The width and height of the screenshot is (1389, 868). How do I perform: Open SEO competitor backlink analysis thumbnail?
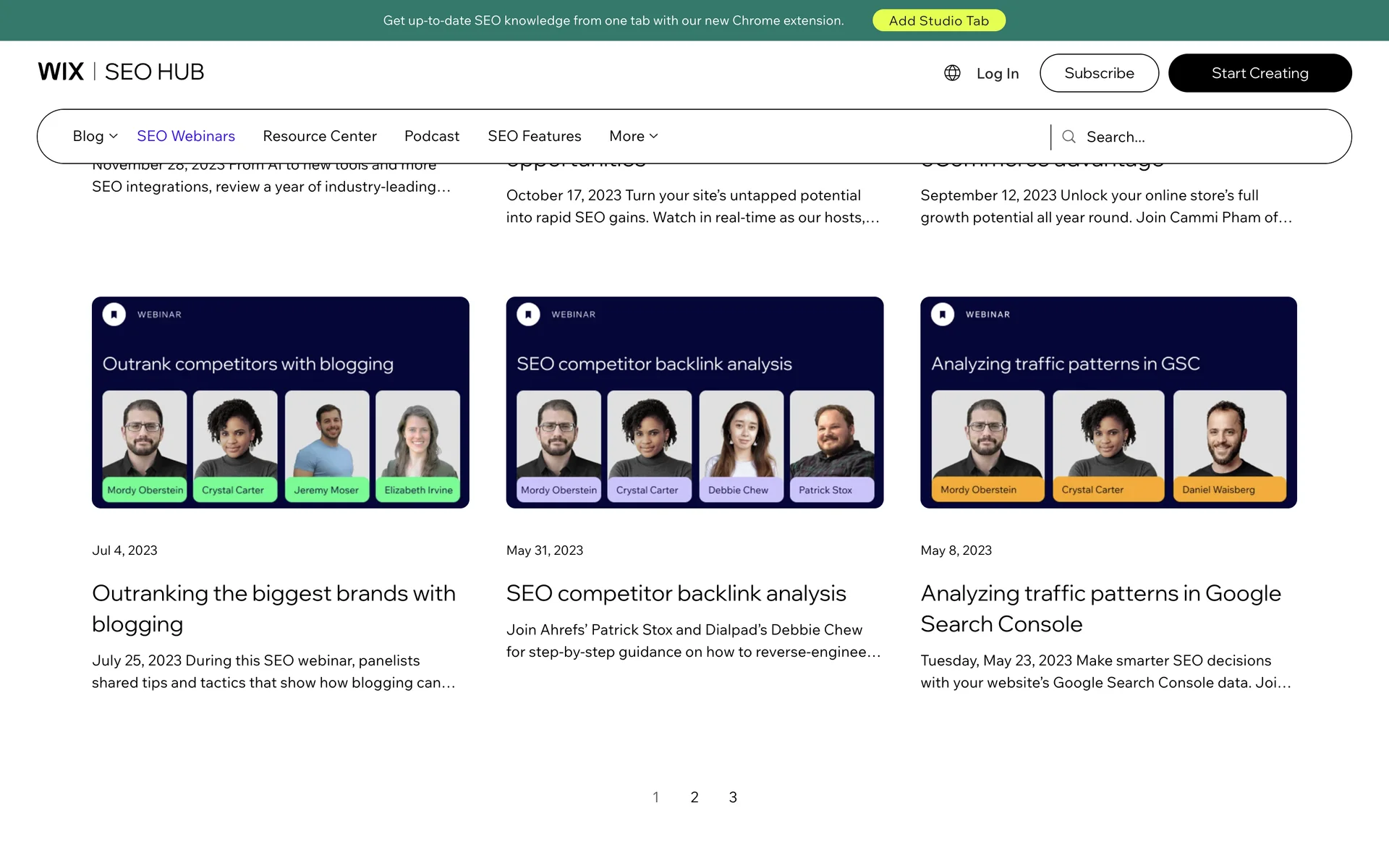pyautogui.click(x=694, y=402)
